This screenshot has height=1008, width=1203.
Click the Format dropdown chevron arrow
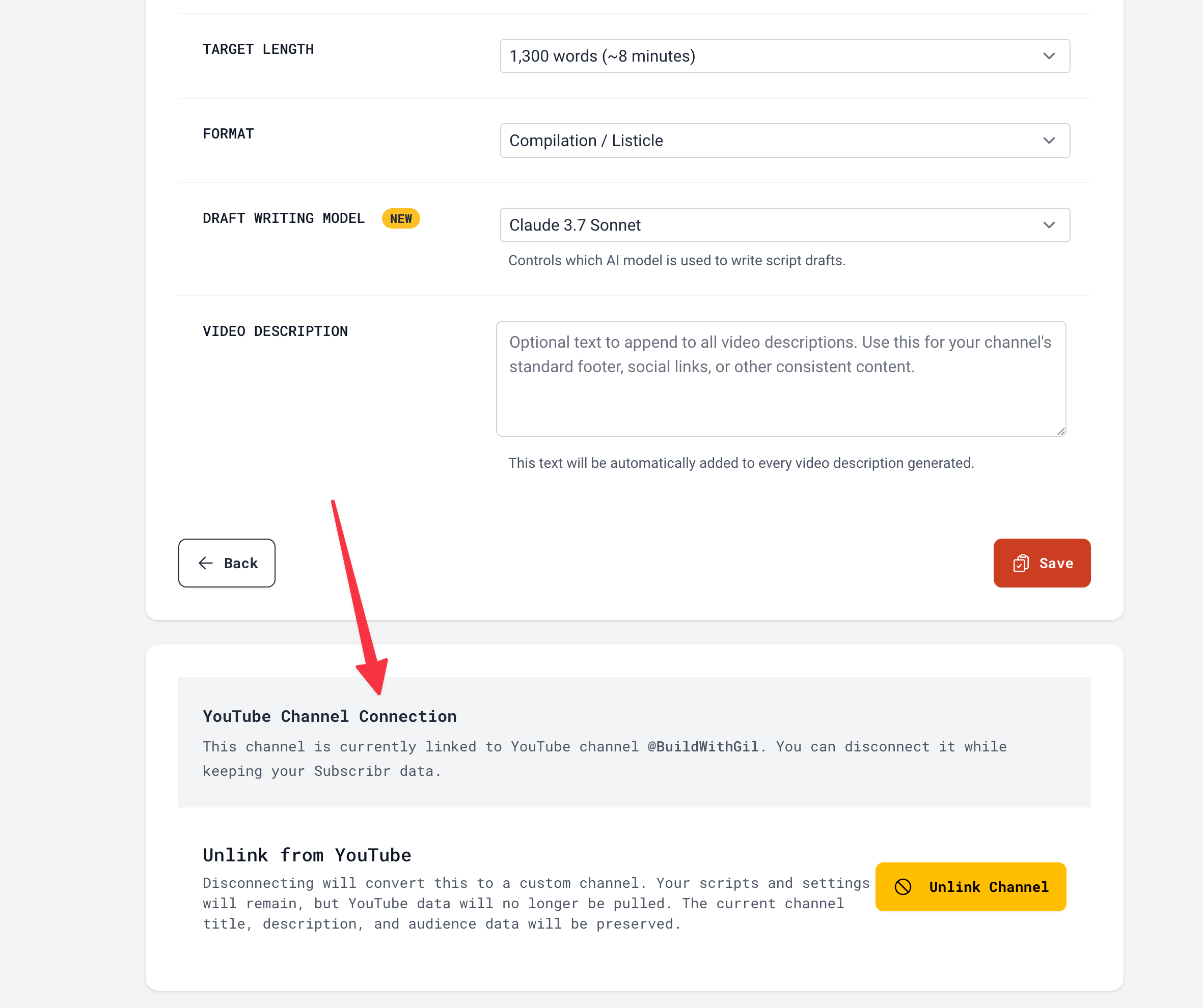click(1049, 141)
